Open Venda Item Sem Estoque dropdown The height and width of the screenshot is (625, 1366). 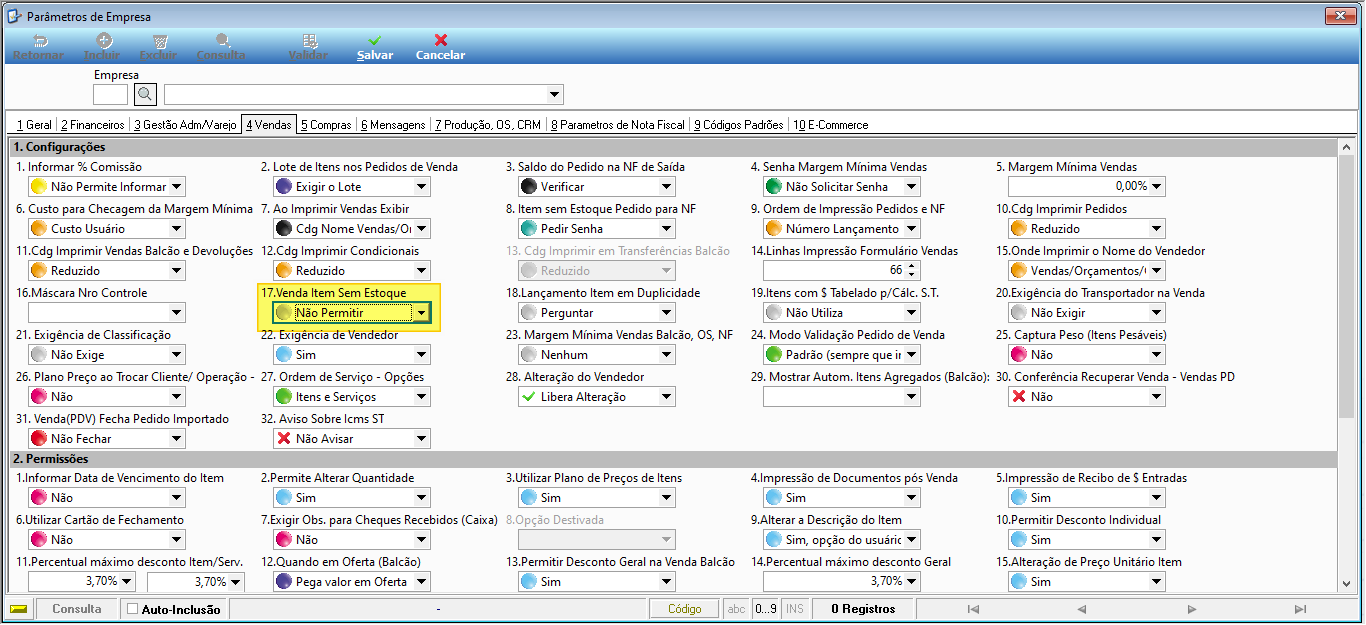422,313
